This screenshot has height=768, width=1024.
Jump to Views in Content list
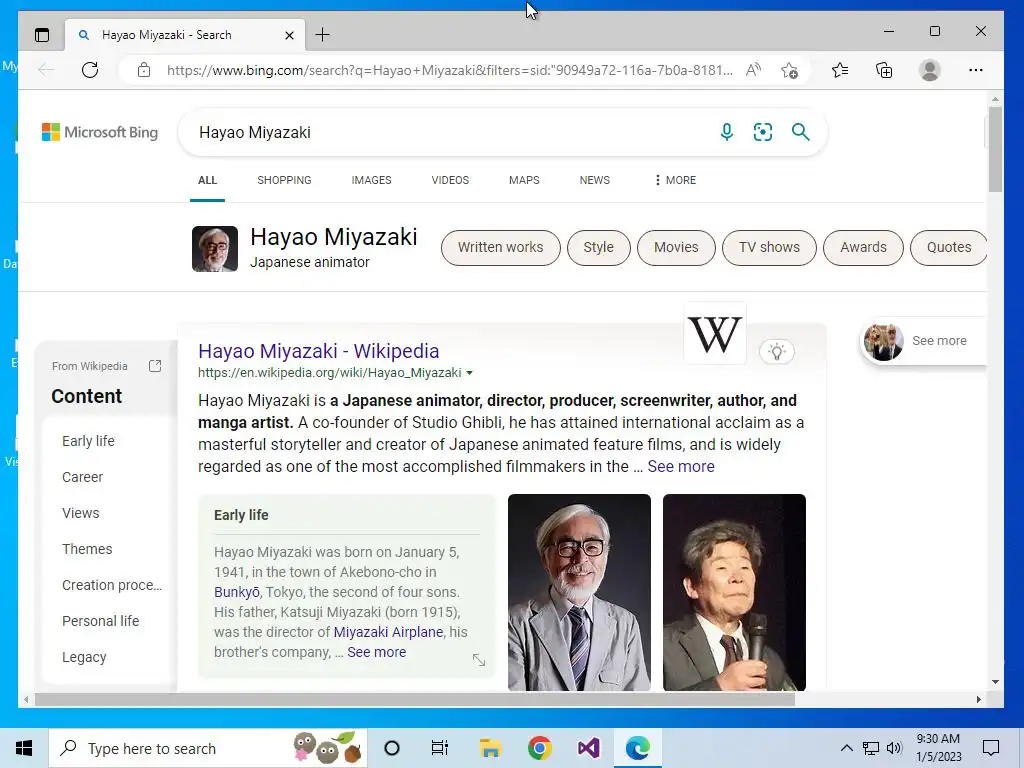80,513
